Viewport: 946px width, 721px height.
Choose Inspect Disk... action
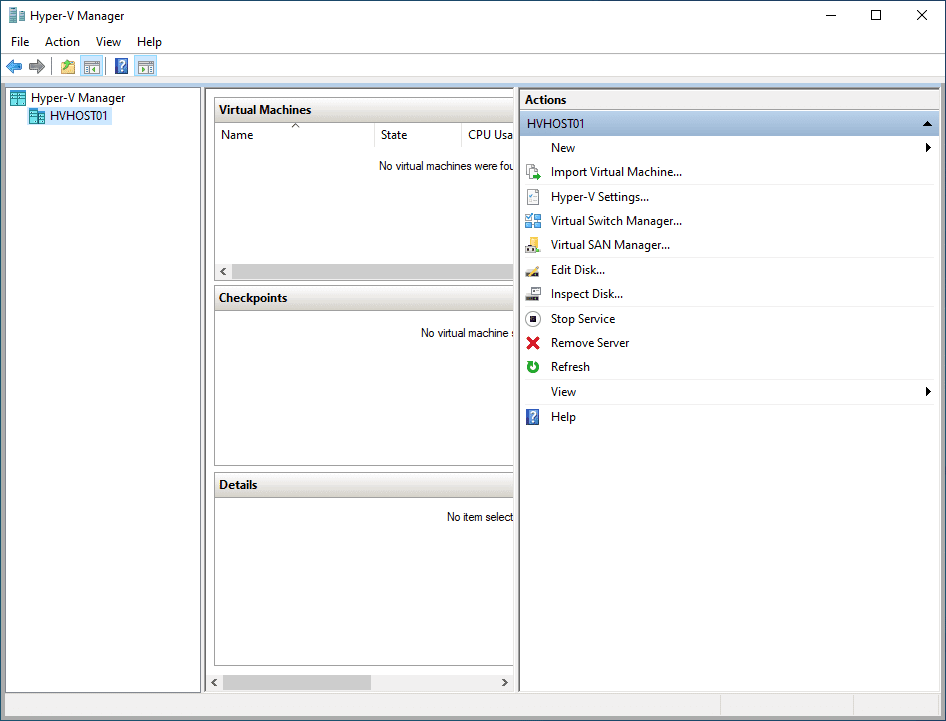(x=586, y=294)
